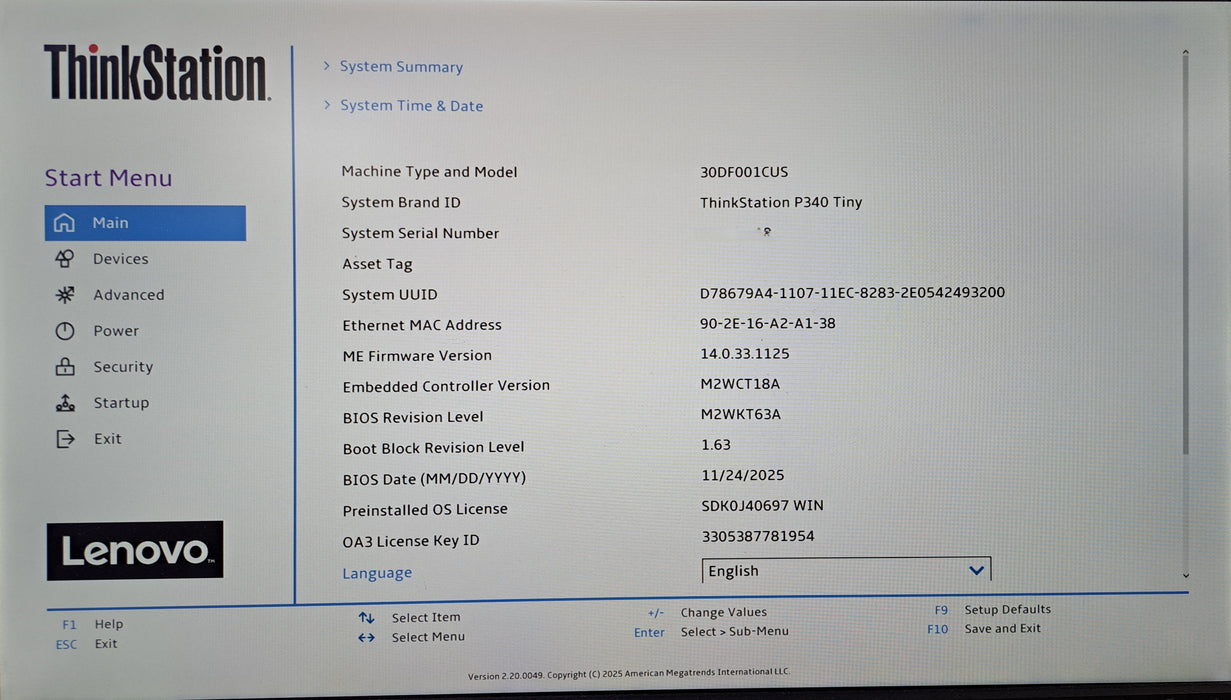
Task: Click the ESC Exit key hint
Action: (x=86, y=644)
